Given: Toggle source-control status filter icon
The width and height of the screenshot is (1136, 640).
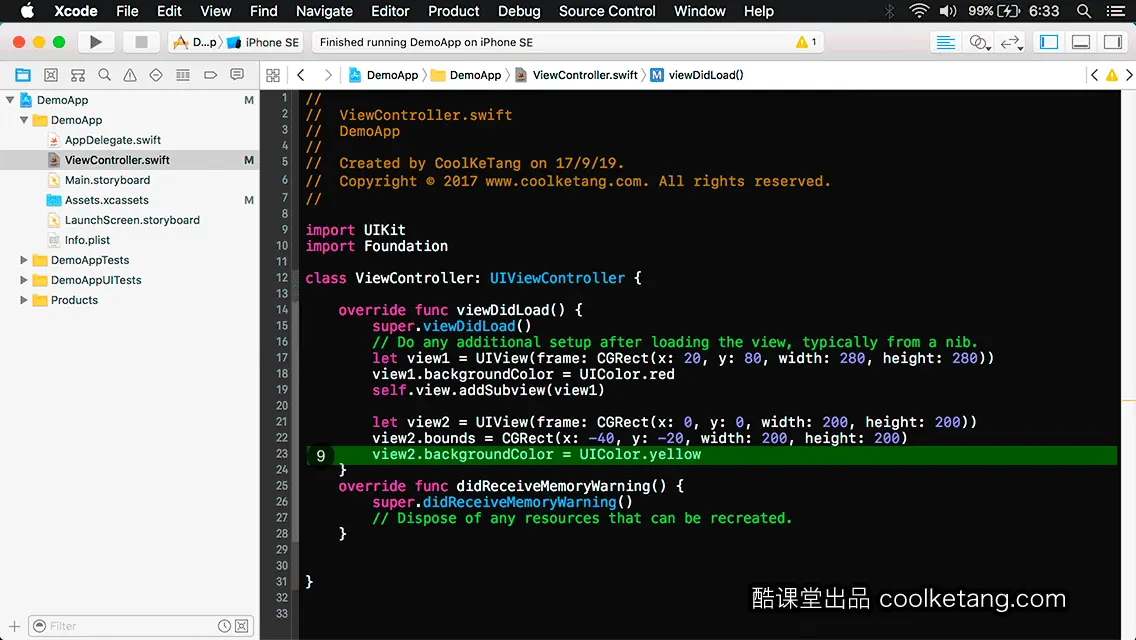Looking at the screenshot, I should click(x=242, y=626).
